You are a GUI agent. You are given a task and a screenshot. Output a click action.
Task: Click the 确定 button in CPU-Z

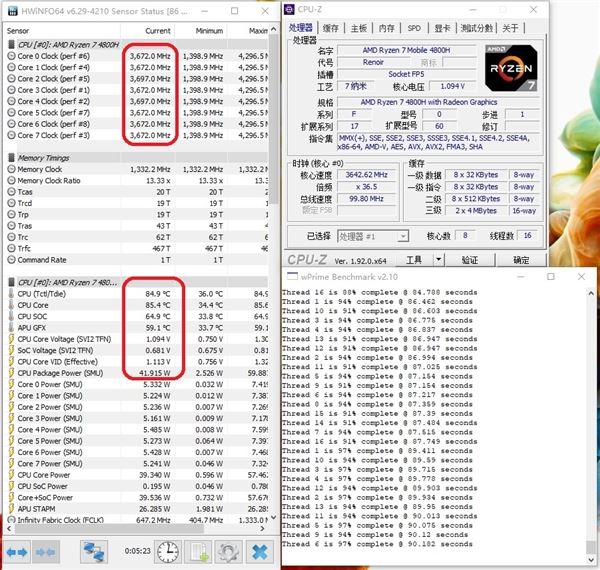(521, 260)
